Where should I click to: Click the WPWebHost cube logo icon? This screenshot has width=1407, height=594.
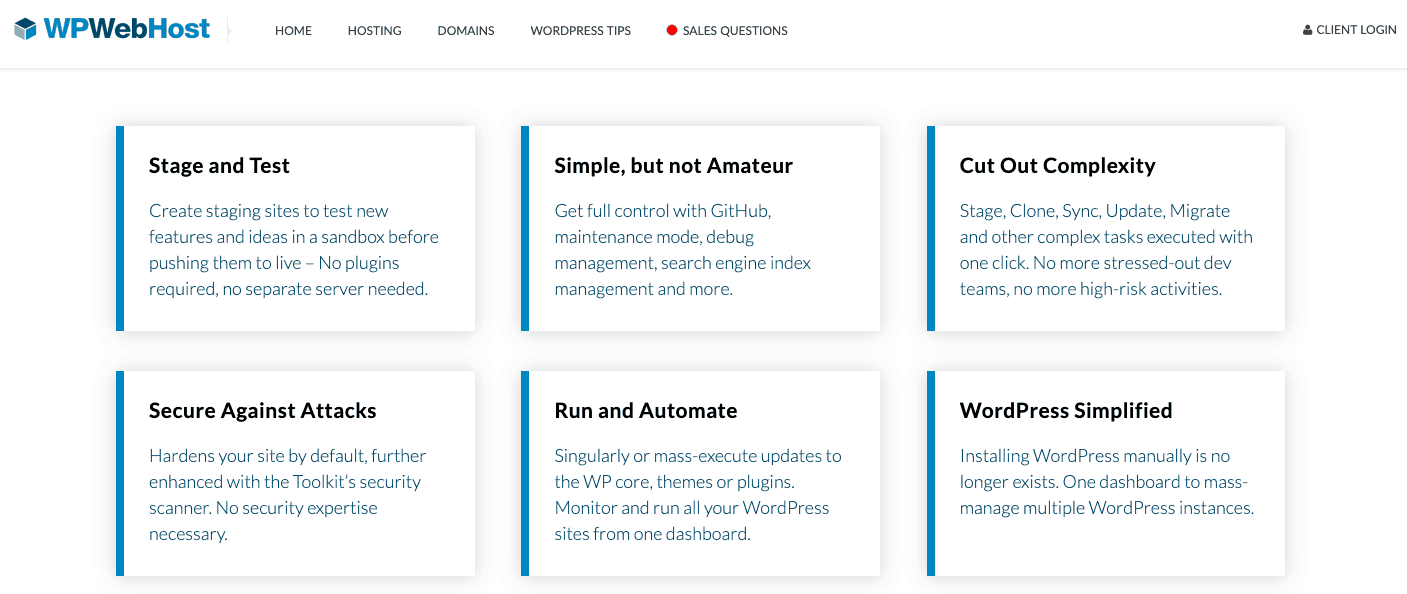(25, 29)
